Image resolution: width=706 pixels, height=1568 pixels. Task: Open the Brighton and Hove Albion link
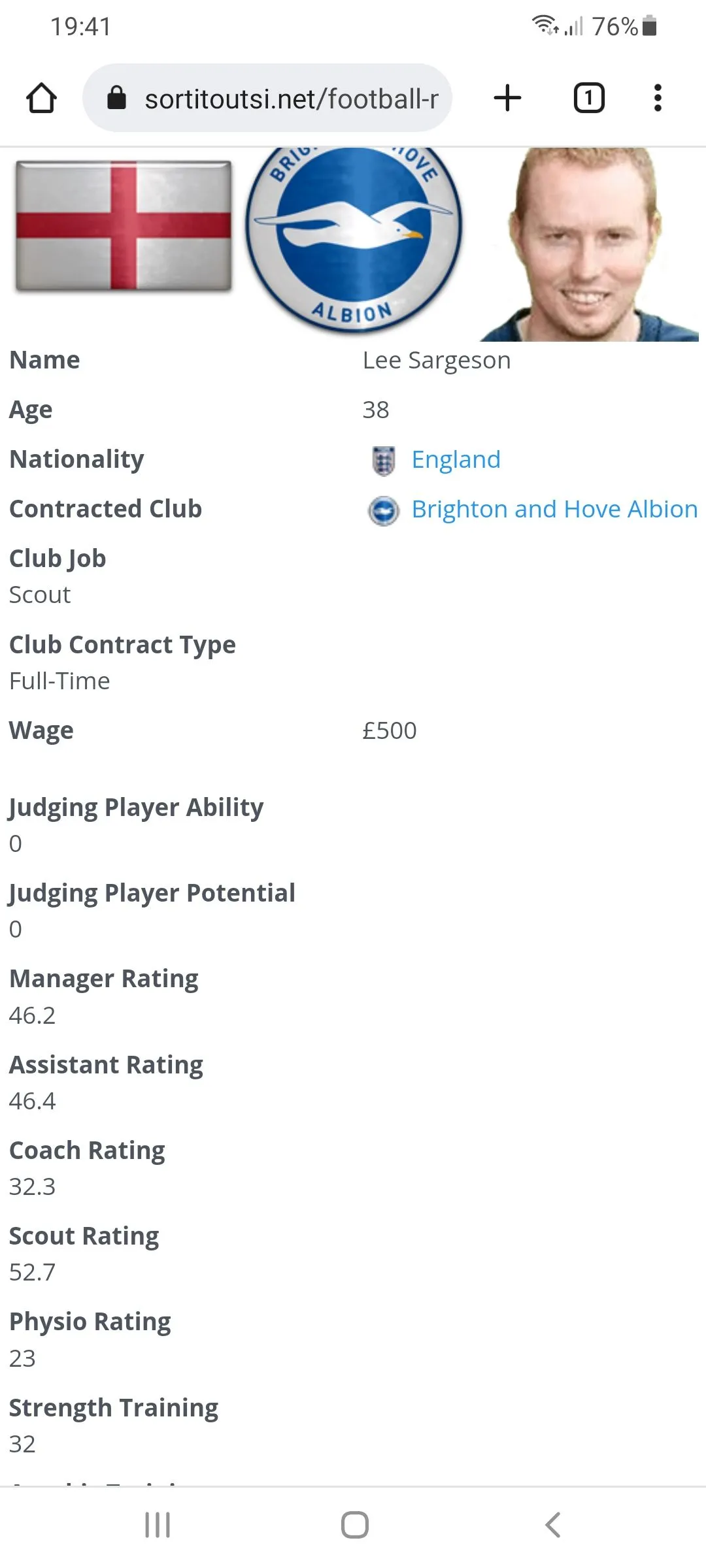pos(554,510)
